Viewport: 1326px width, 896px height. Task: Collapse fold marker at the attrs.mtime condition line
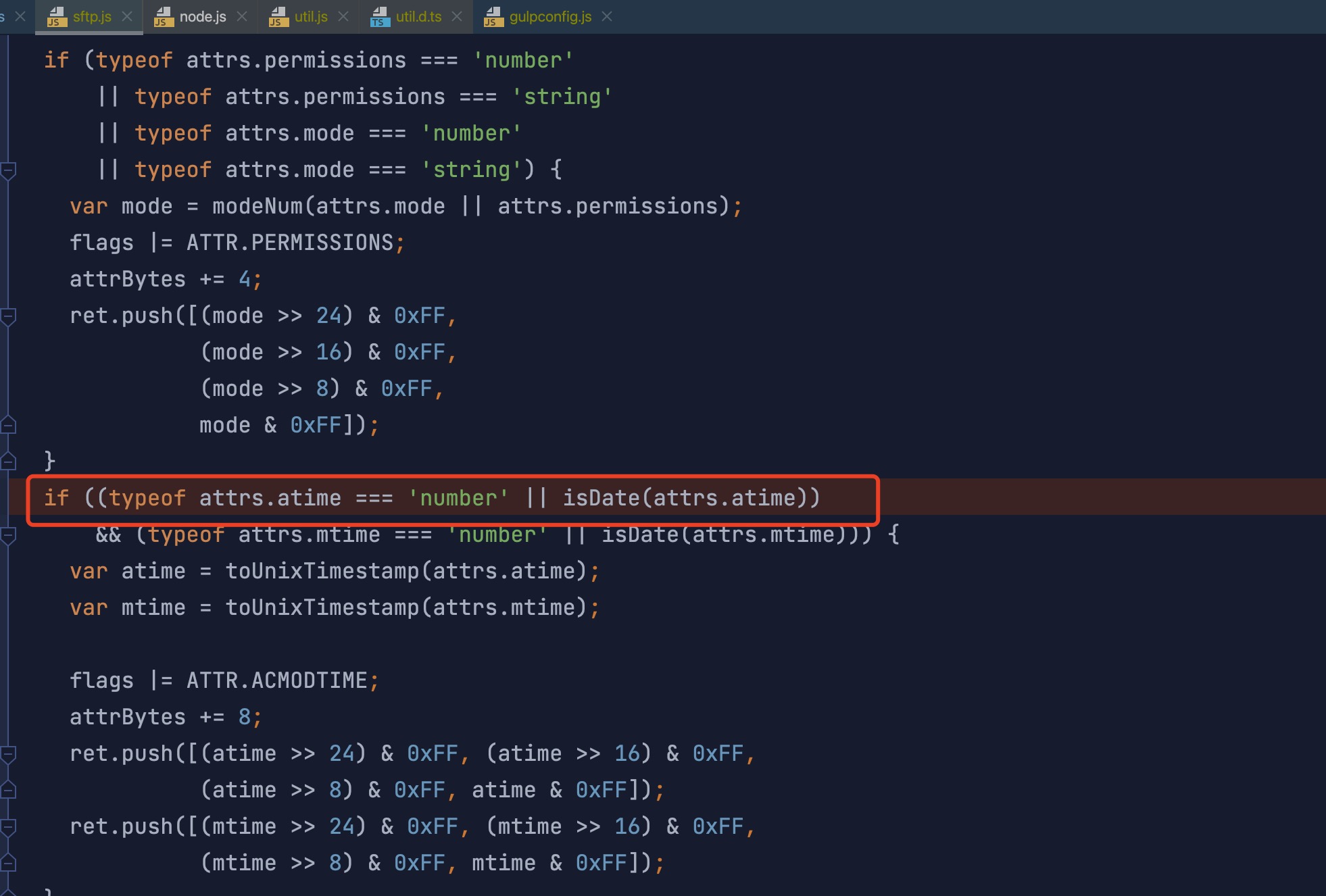tap(8, 535)
